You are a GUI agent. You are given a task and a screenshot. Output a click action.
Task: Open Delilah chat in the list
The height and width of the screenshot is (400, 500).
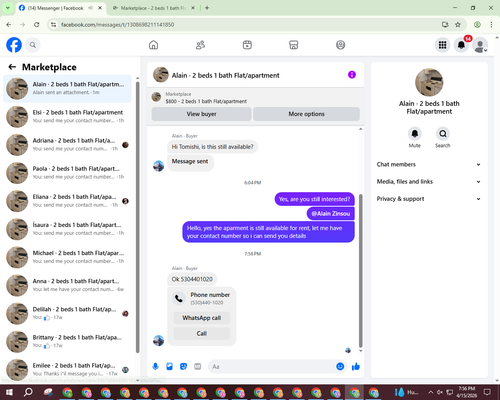tap(68, 313)
